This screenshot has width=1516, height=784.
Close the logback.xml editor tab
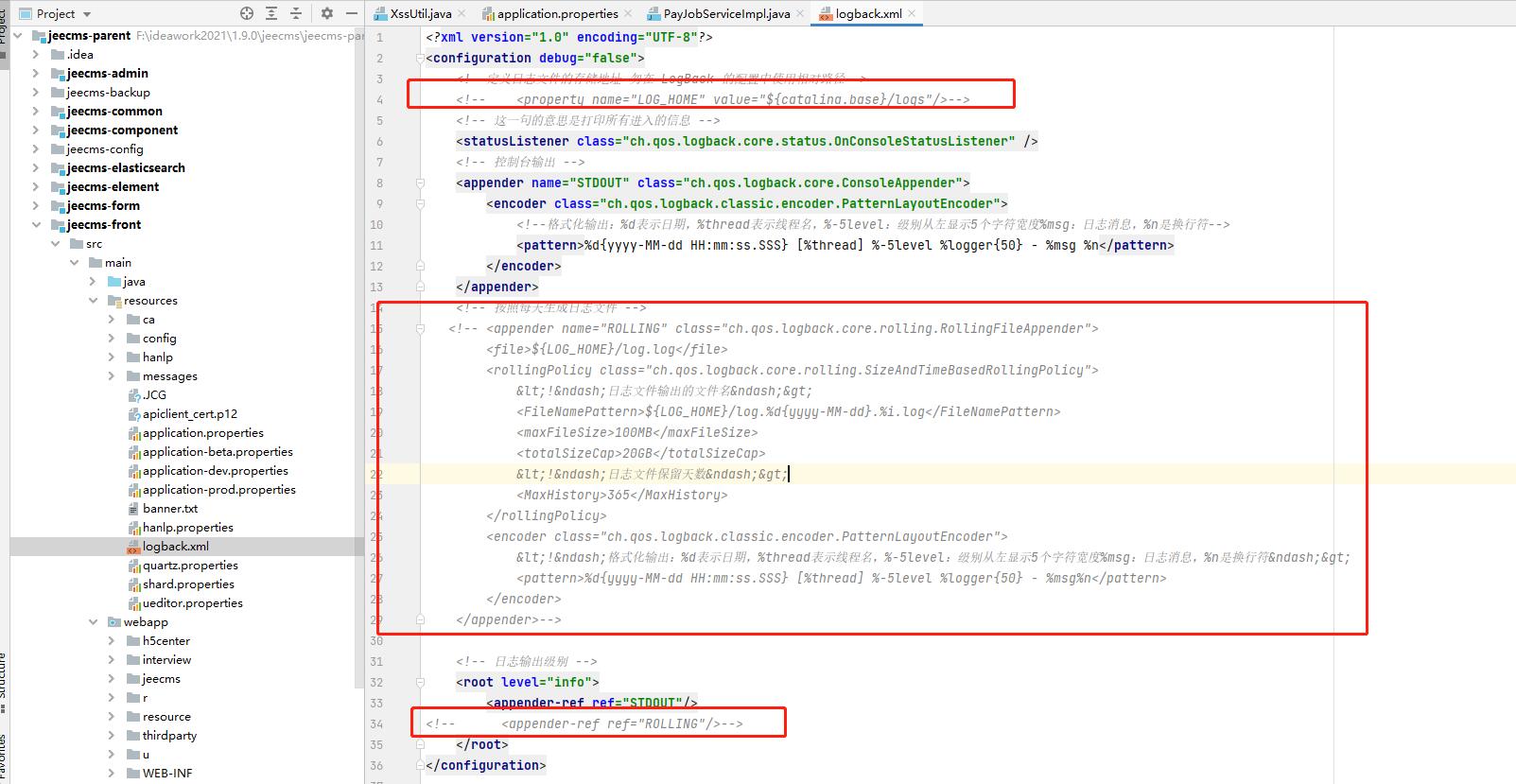pyautogui.click(x=913, y=14)
